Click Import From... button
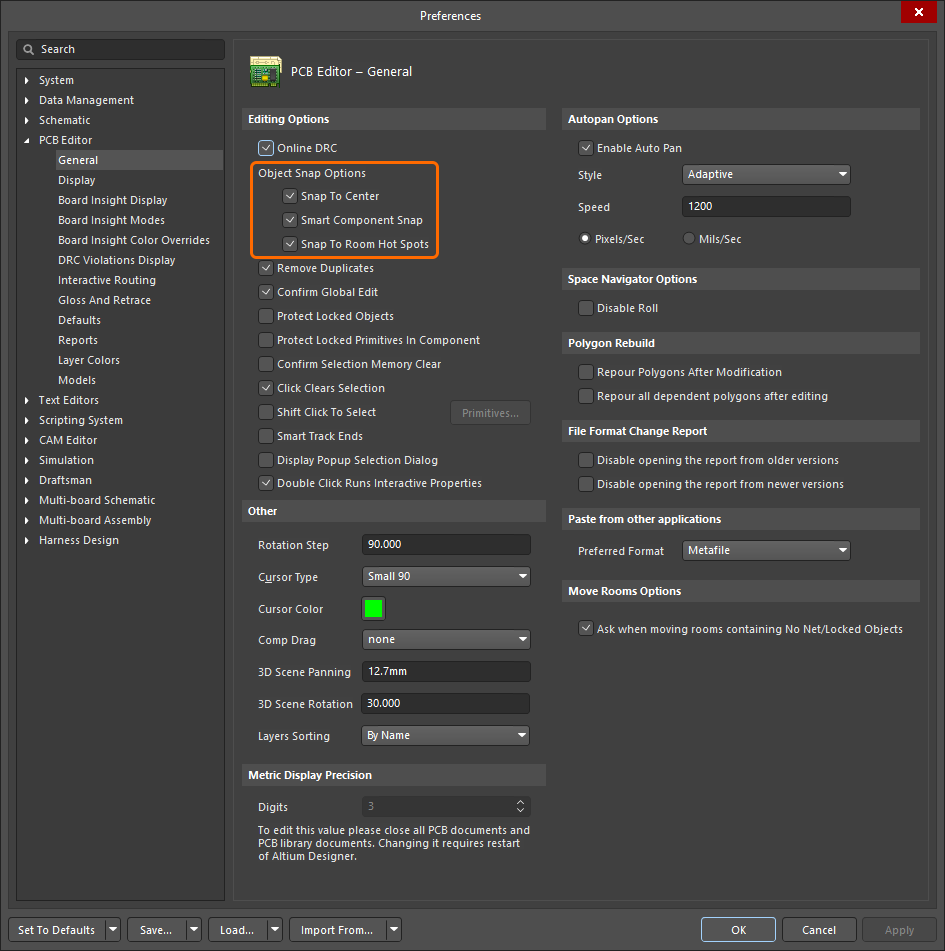945x951 pixels. (337, 930)
